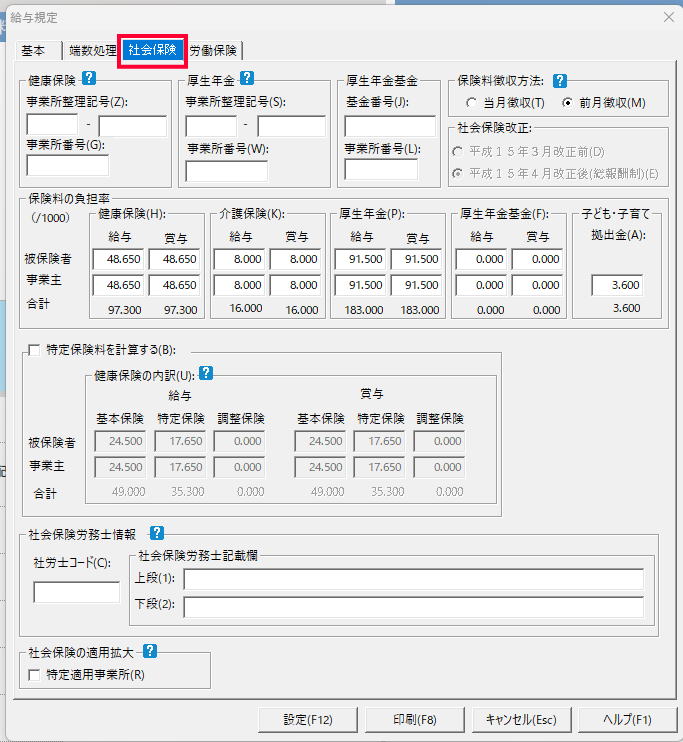
Task: Select 前月徴収 radio button
Action: coord(568,102)
